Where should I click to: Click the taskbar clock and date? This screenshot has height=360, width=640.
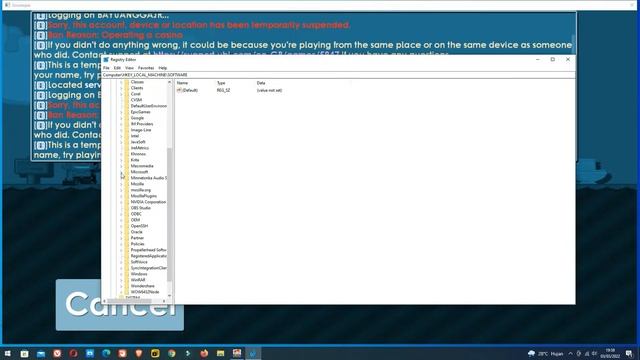(610, 353)
